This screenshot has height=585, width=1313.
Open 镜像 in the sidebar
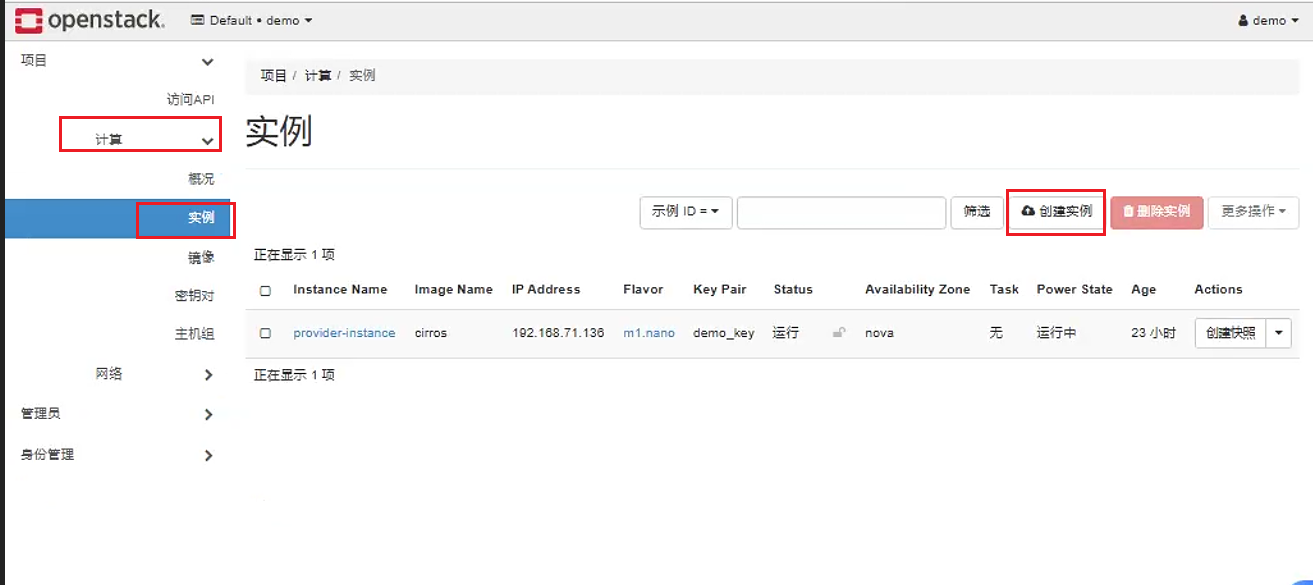[201, 257]
